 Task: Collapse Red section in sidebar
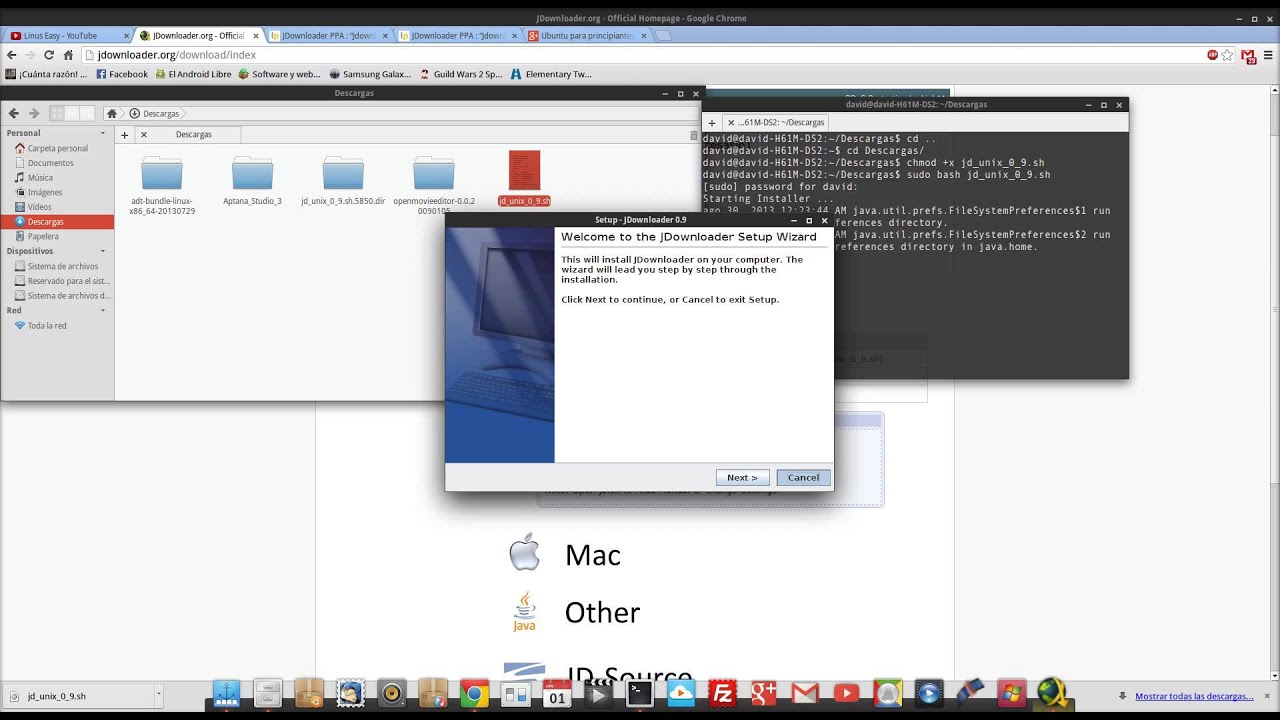pos(102,310)
